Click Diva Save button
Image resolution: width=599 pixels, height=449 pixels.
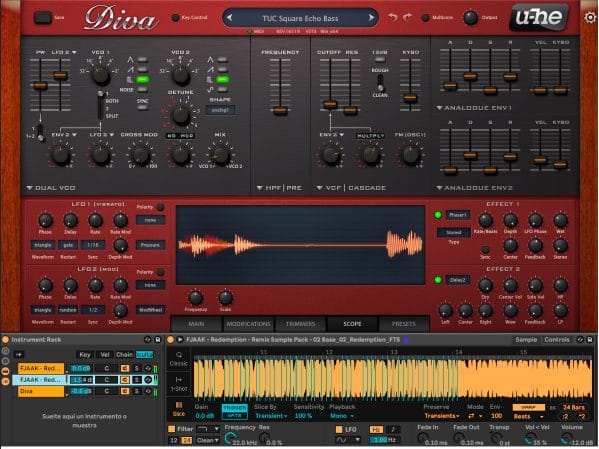[43, 18]
